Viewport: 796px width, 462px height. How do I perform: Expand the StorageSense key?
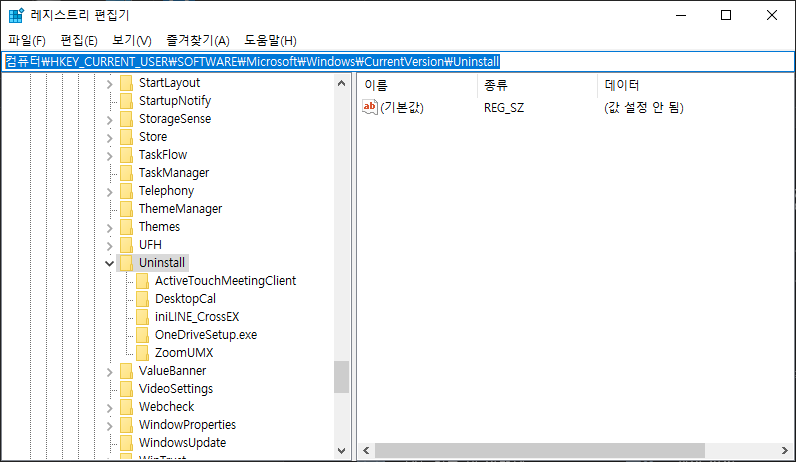coord(110,119)
